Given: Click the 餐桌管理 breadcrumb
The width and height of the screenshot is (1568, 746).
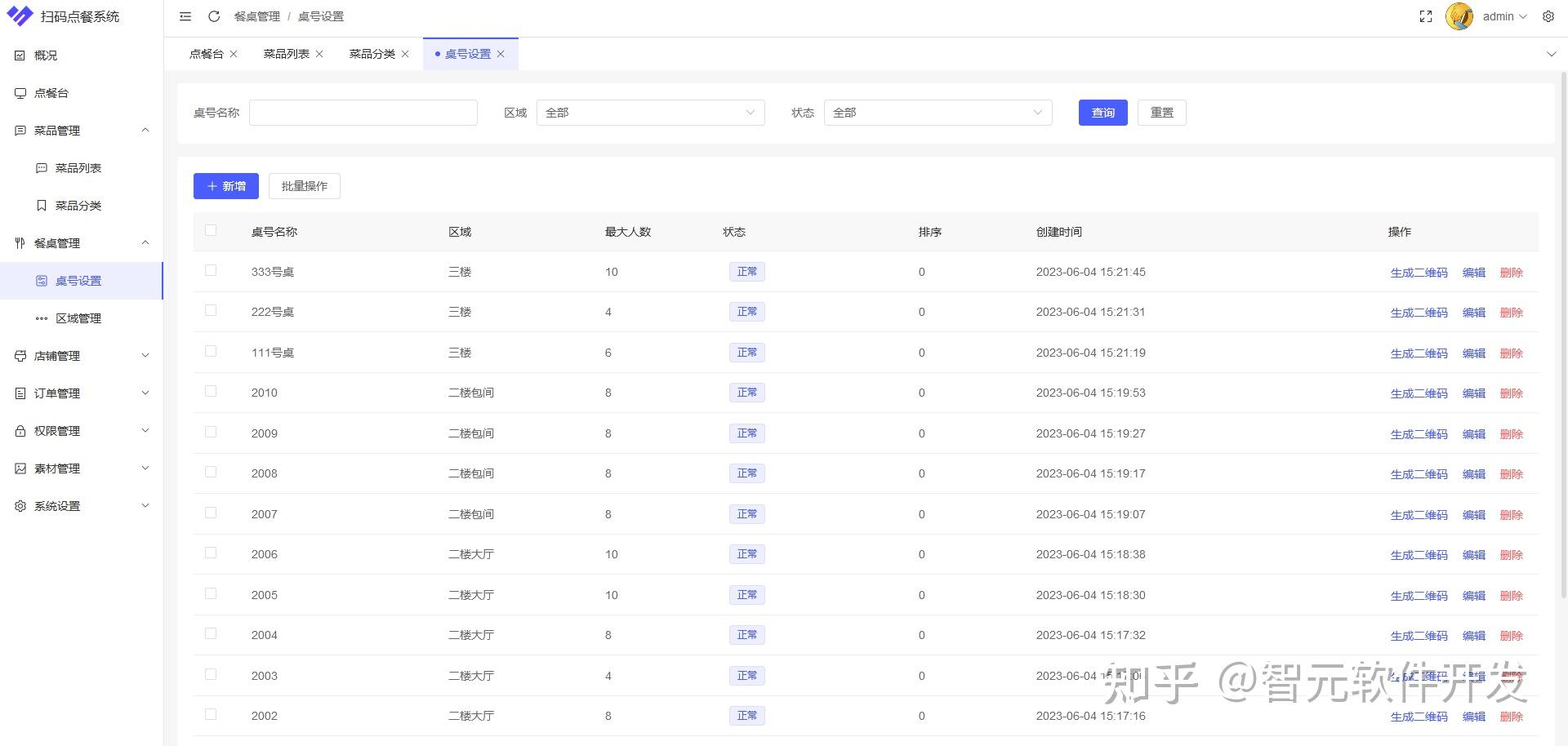Looking at the screenshot, I should point(257,16).
